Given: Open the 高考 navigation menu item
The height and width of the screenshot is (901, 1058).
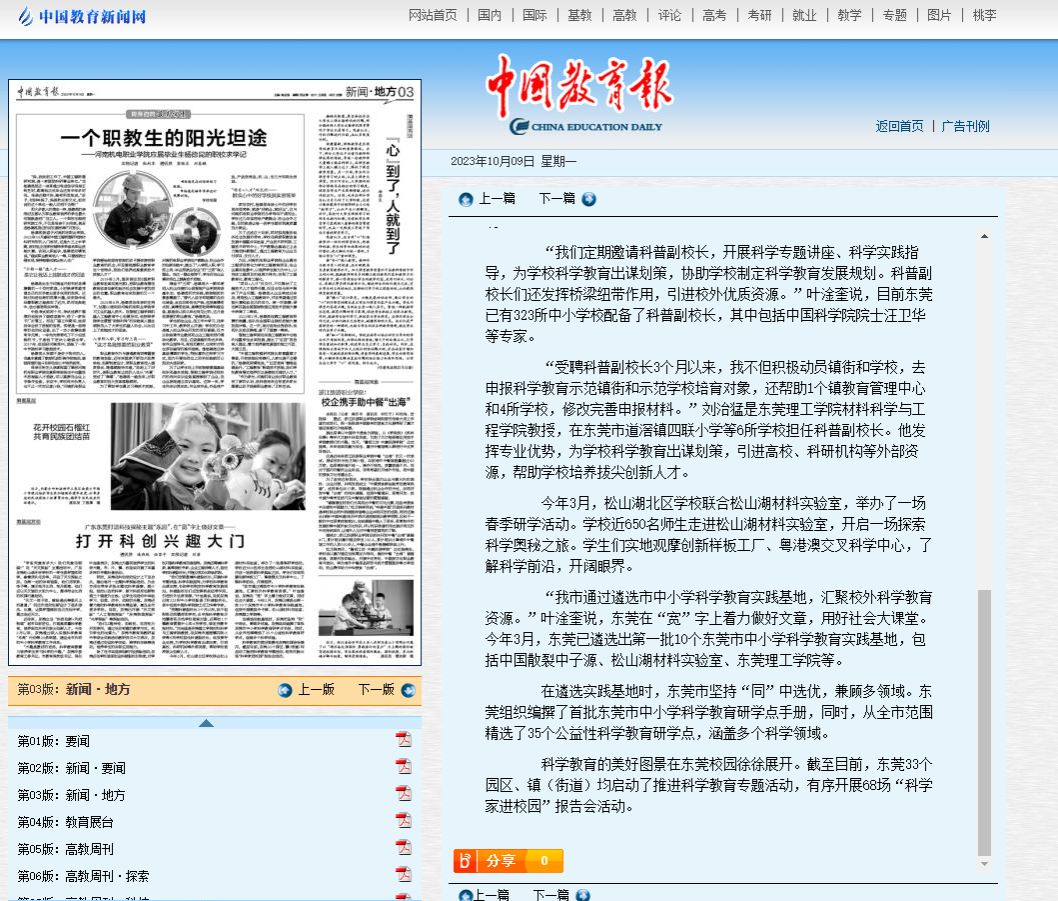Looking at the screenshot, I should (714, 15).
